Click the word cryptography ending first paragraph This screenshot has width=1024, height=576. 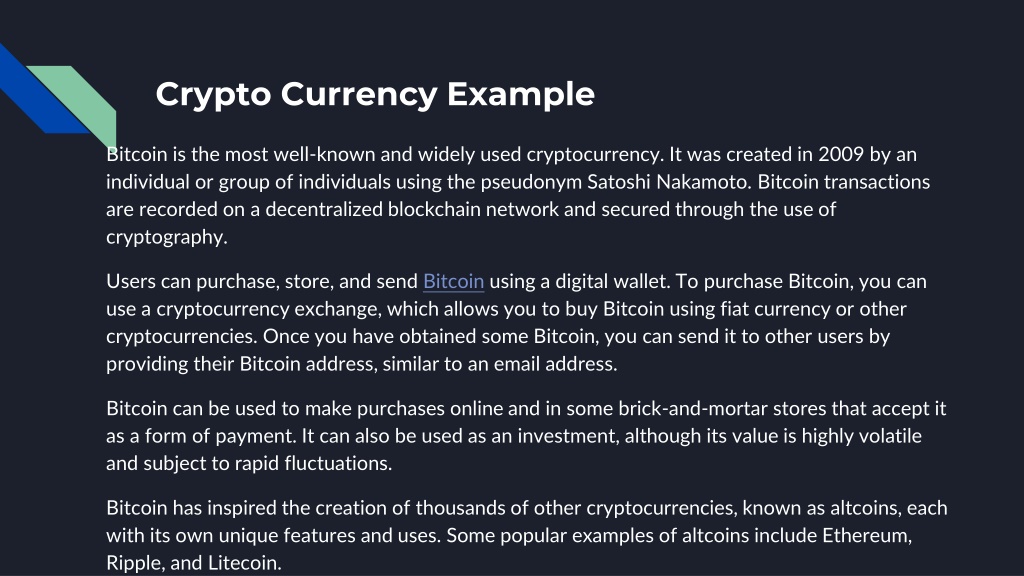[167, 237]
